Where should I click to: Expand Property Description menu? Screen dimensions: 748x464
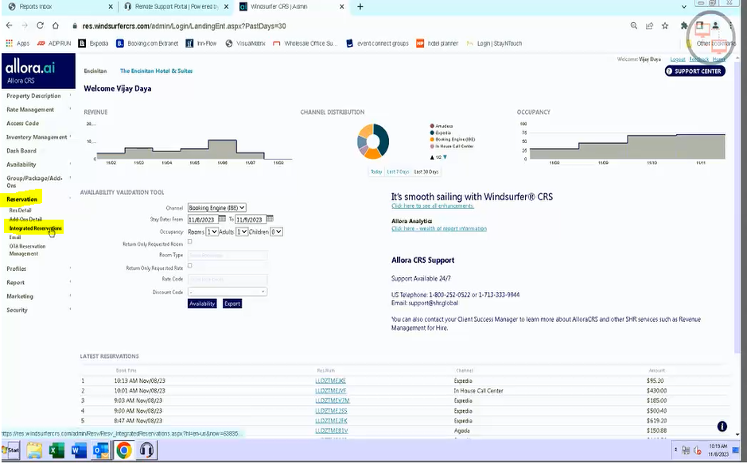point(33,96)
